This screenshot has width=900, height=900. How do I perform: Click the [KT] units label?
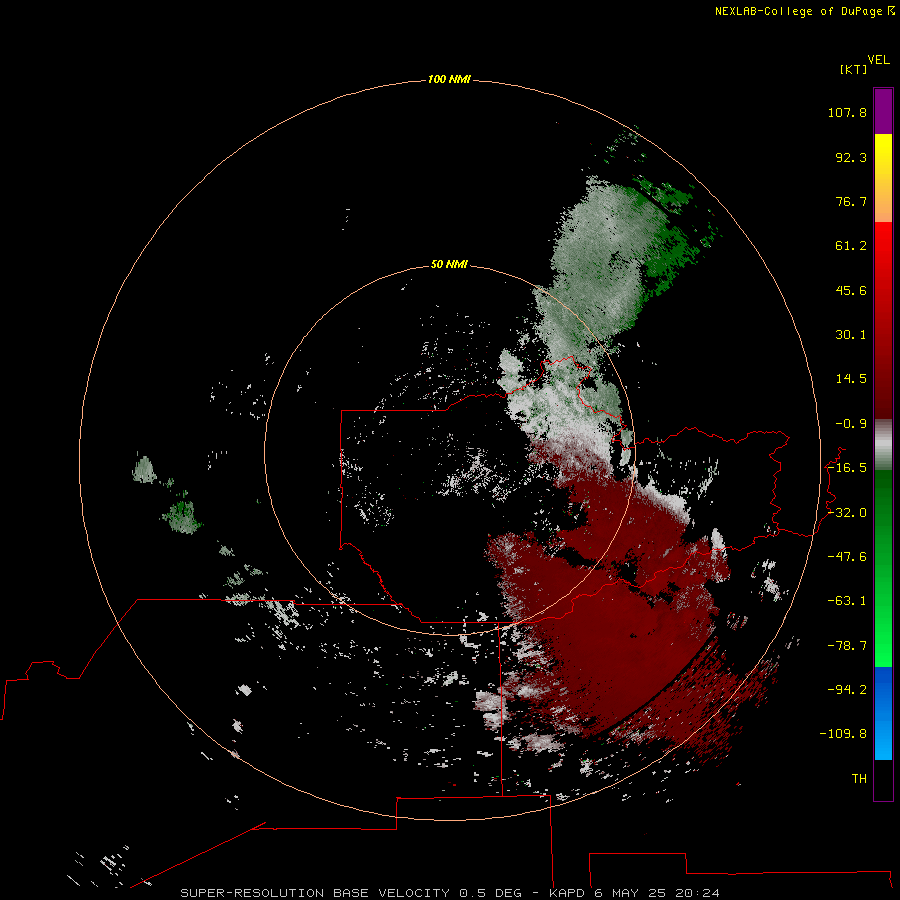click(x=854, y=69)
